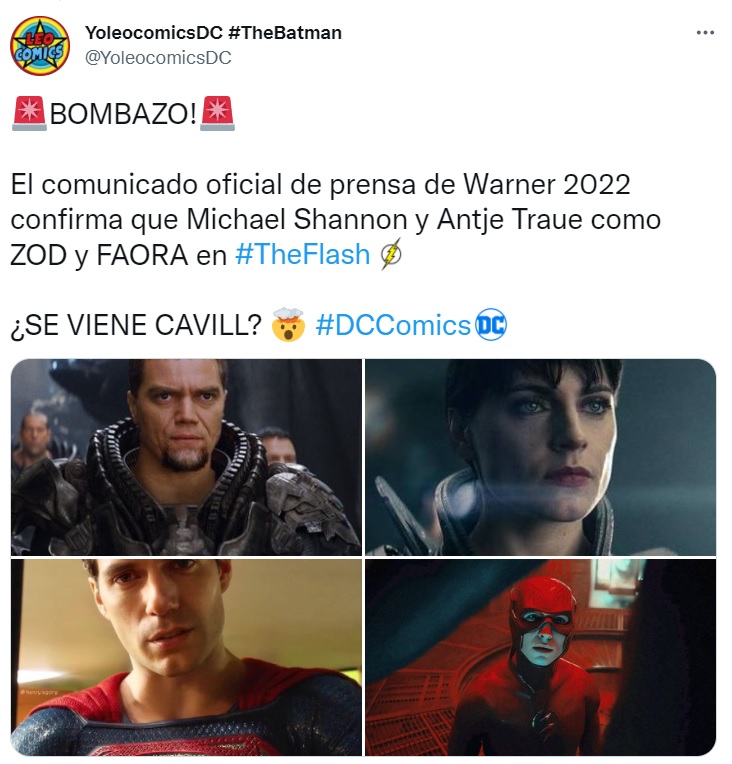
Task: Open the @YoleocomicsDC handle
Action: coord(158,57)
